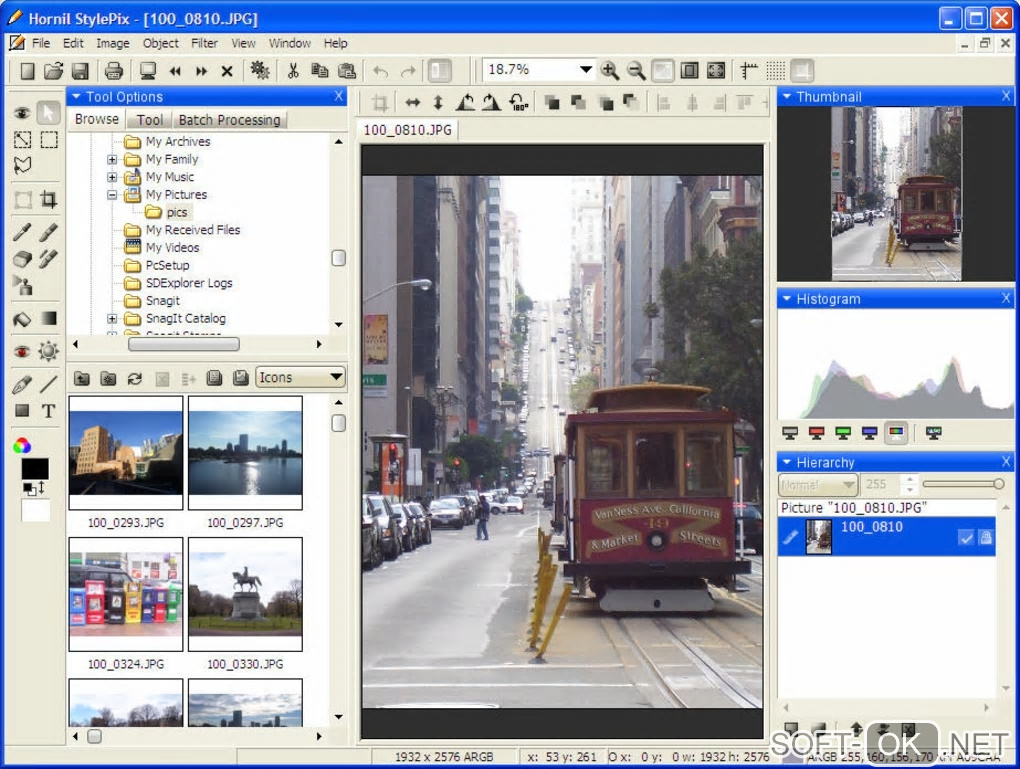The image size is (1020, 769).
Task: Show the combined RGB color histogram
Action: (x=896, y=433)
